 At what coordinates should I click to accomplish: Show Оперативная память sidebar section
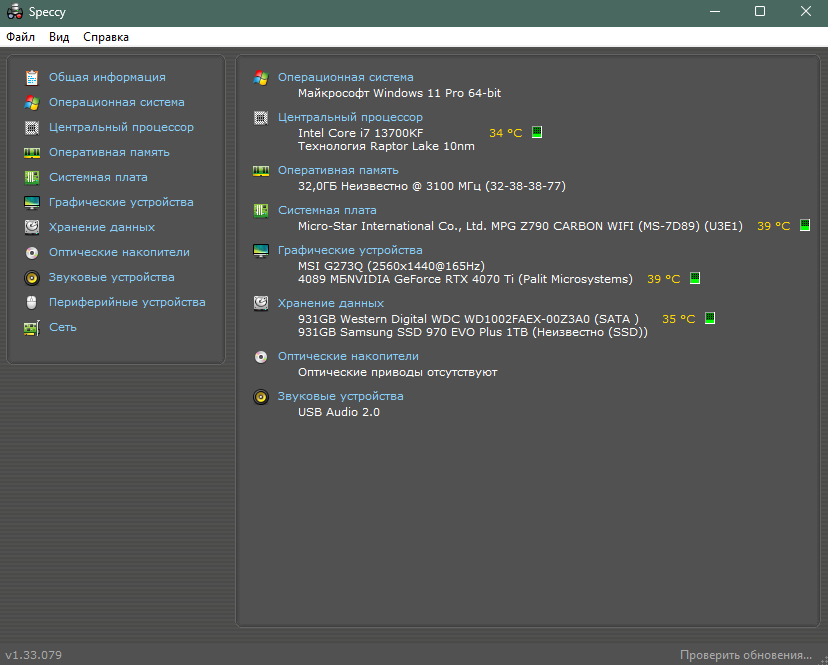[x=109, y=152]
